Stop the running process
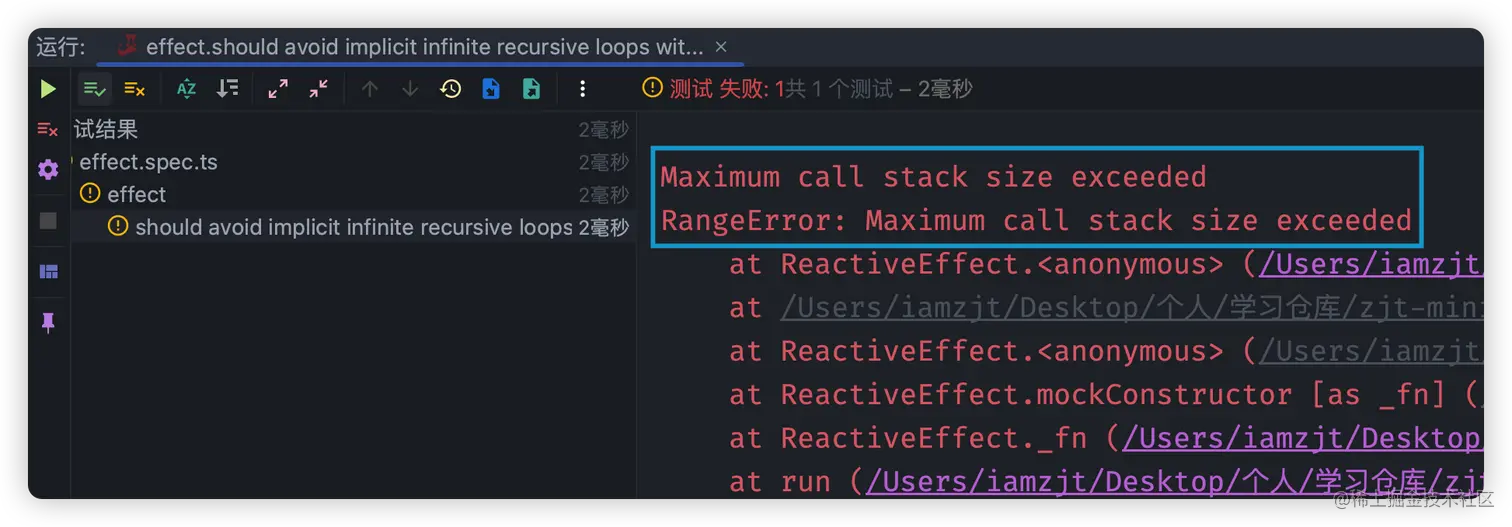The width and height of the screenshot is (1512, 527). [x=48, y=221]
